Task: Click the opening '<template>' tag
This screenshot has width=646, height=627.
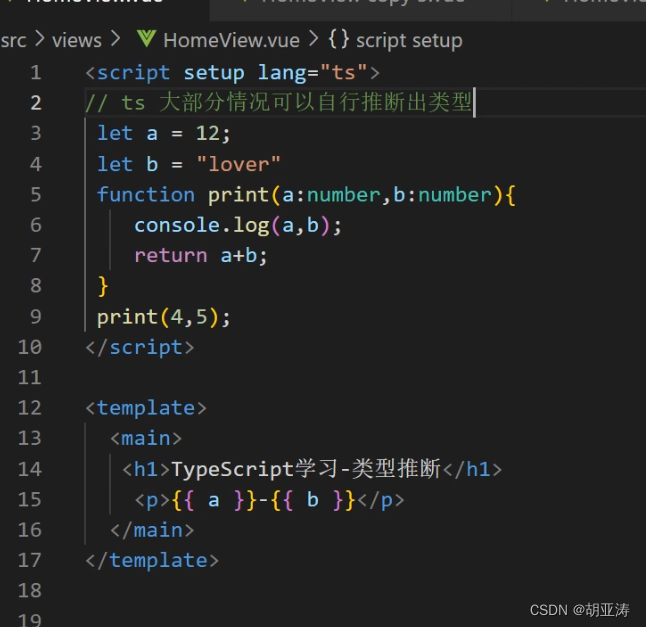Action: (x=146, y=408)
